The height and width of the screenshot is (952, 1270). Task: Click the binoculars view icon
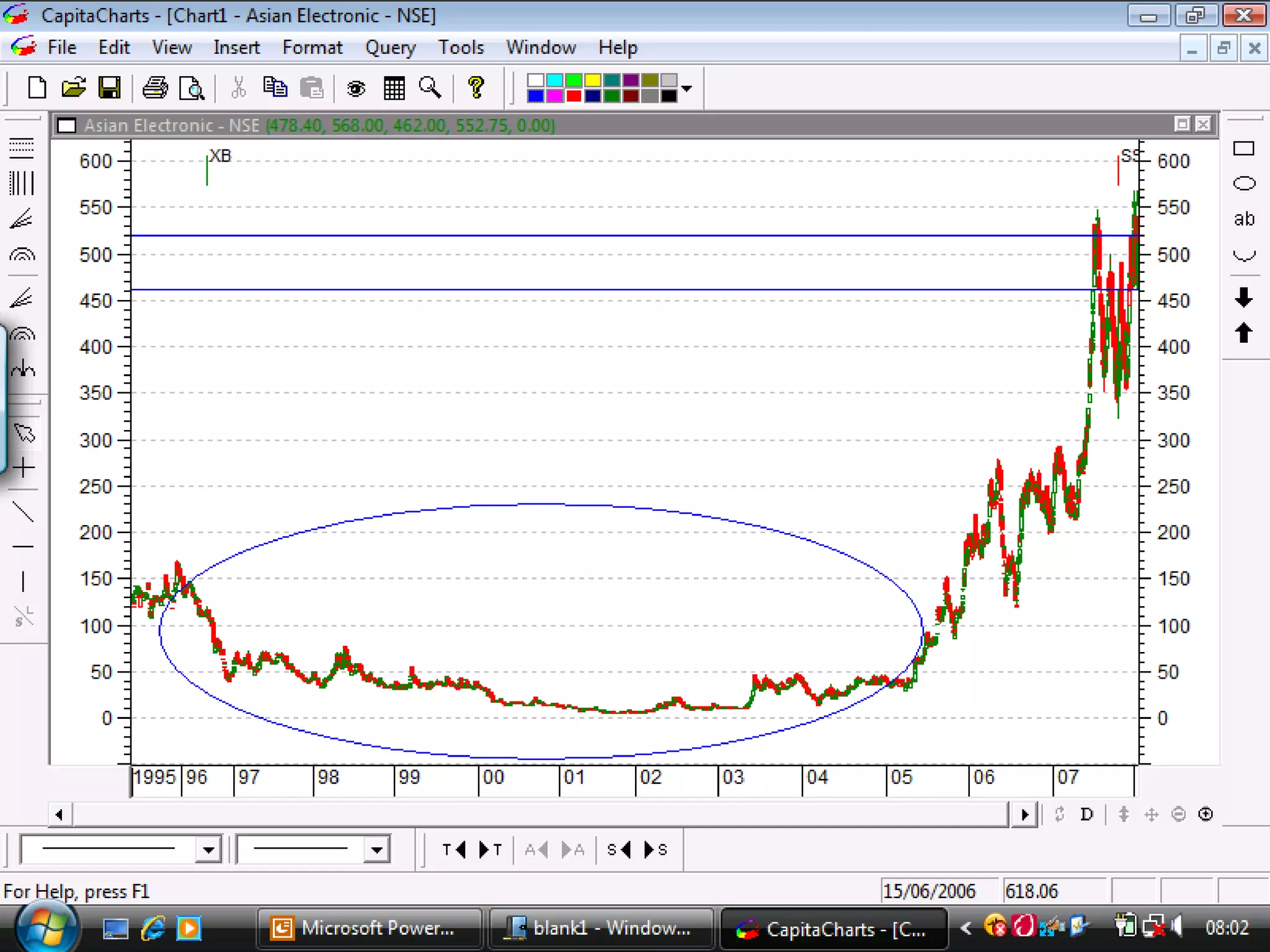point(356,89)
